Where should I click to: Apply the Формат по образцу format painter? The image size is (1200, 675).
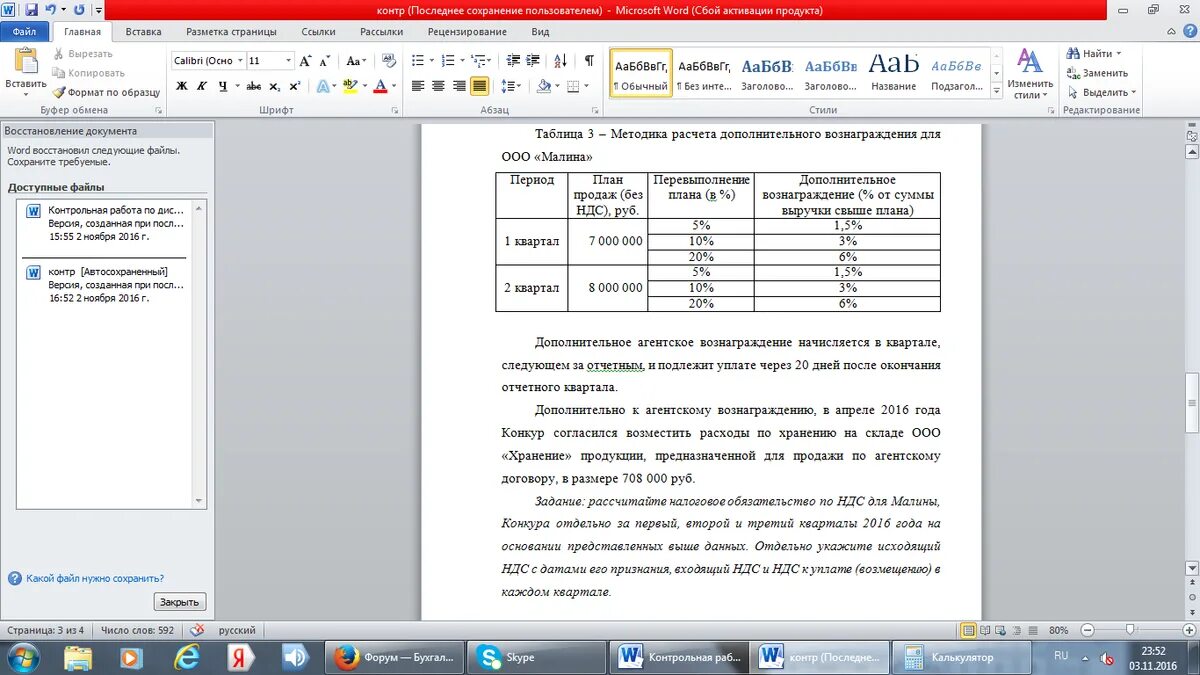pyautogui.click(x=106, y=92)
